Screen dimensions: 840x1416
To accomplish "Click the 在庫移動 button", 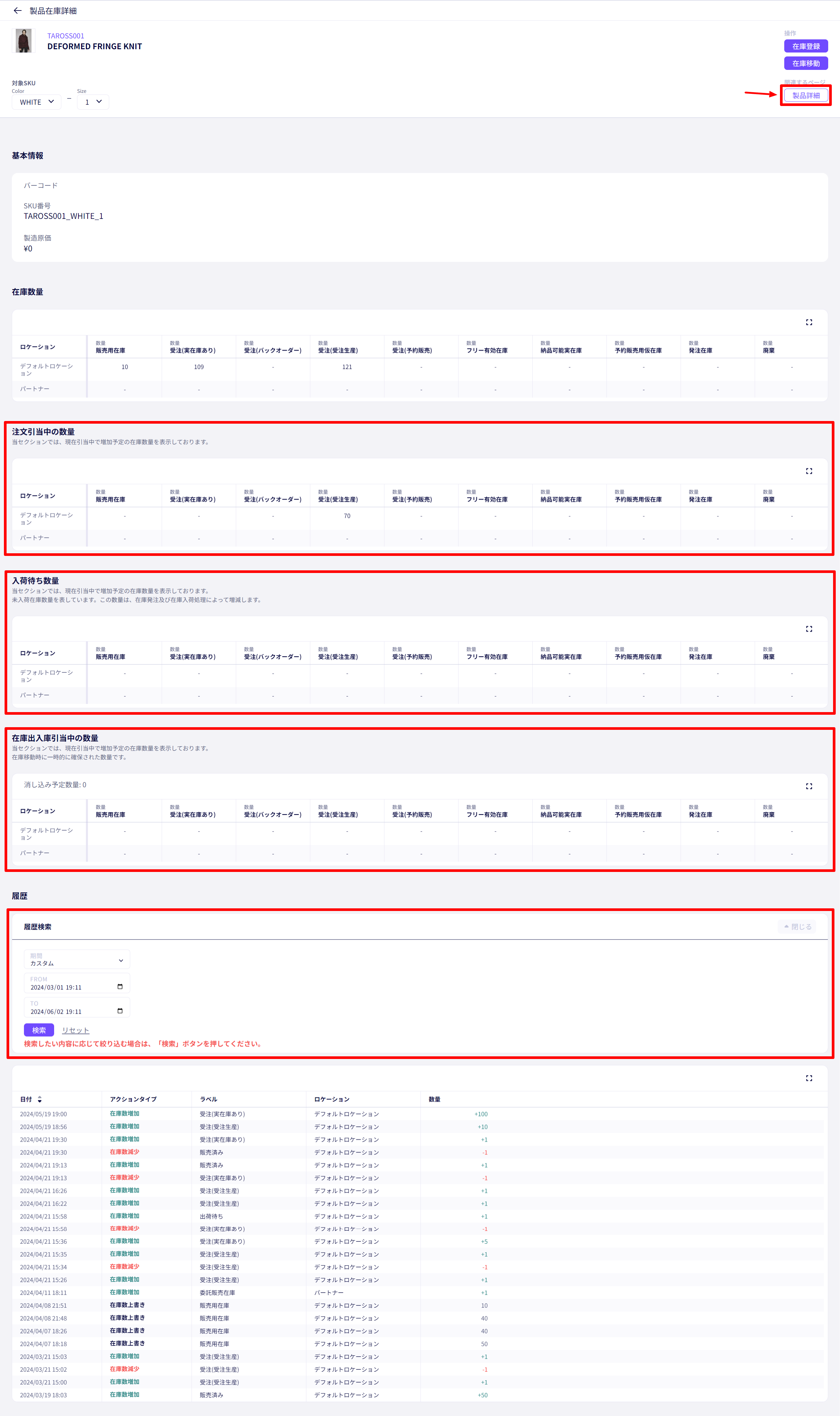I will (806, 63).
